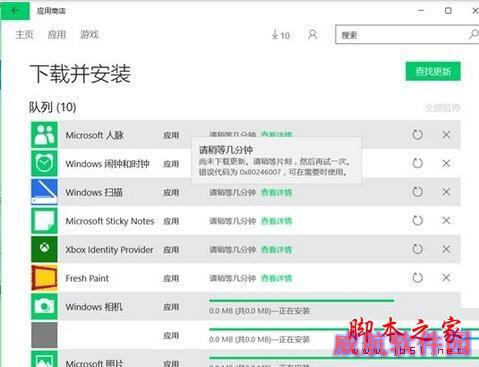479x367 pixels.
Task: Cancel the Windows 扫描 download
Action: point(446,192)
